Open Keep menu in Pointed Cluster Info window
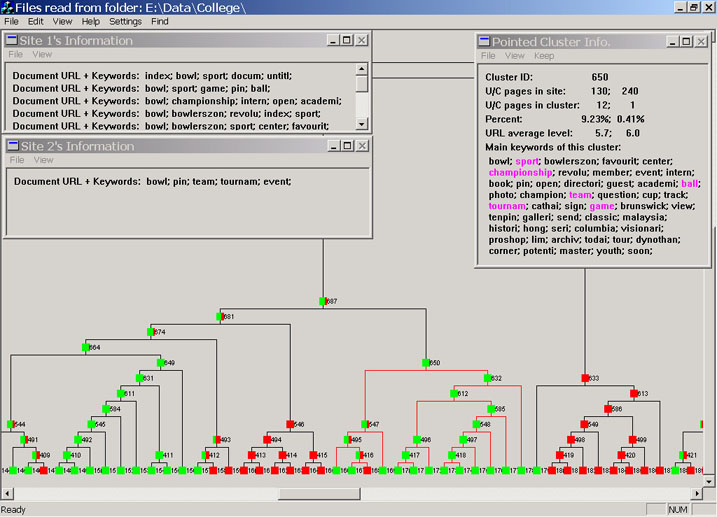717x517 pixels. click(544, 56)
